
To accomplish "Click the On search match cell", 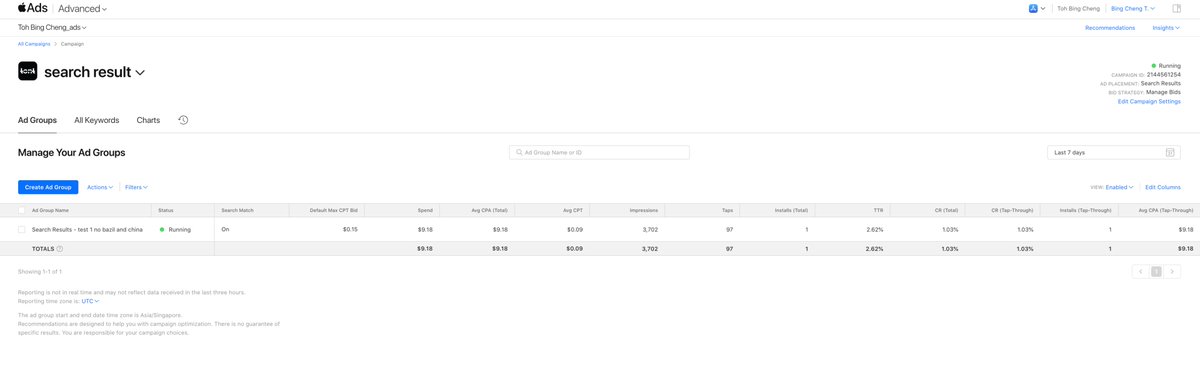I will coord(225,229).
